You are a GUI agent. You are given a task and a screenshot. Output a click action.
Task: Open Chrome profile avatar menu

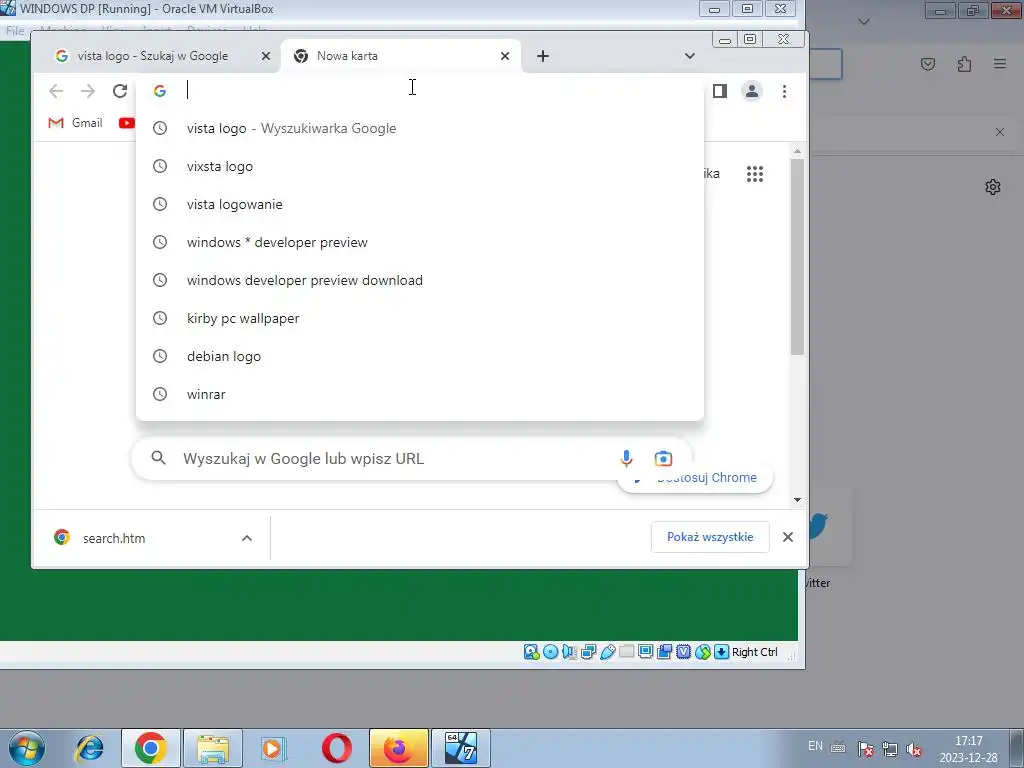752,91
